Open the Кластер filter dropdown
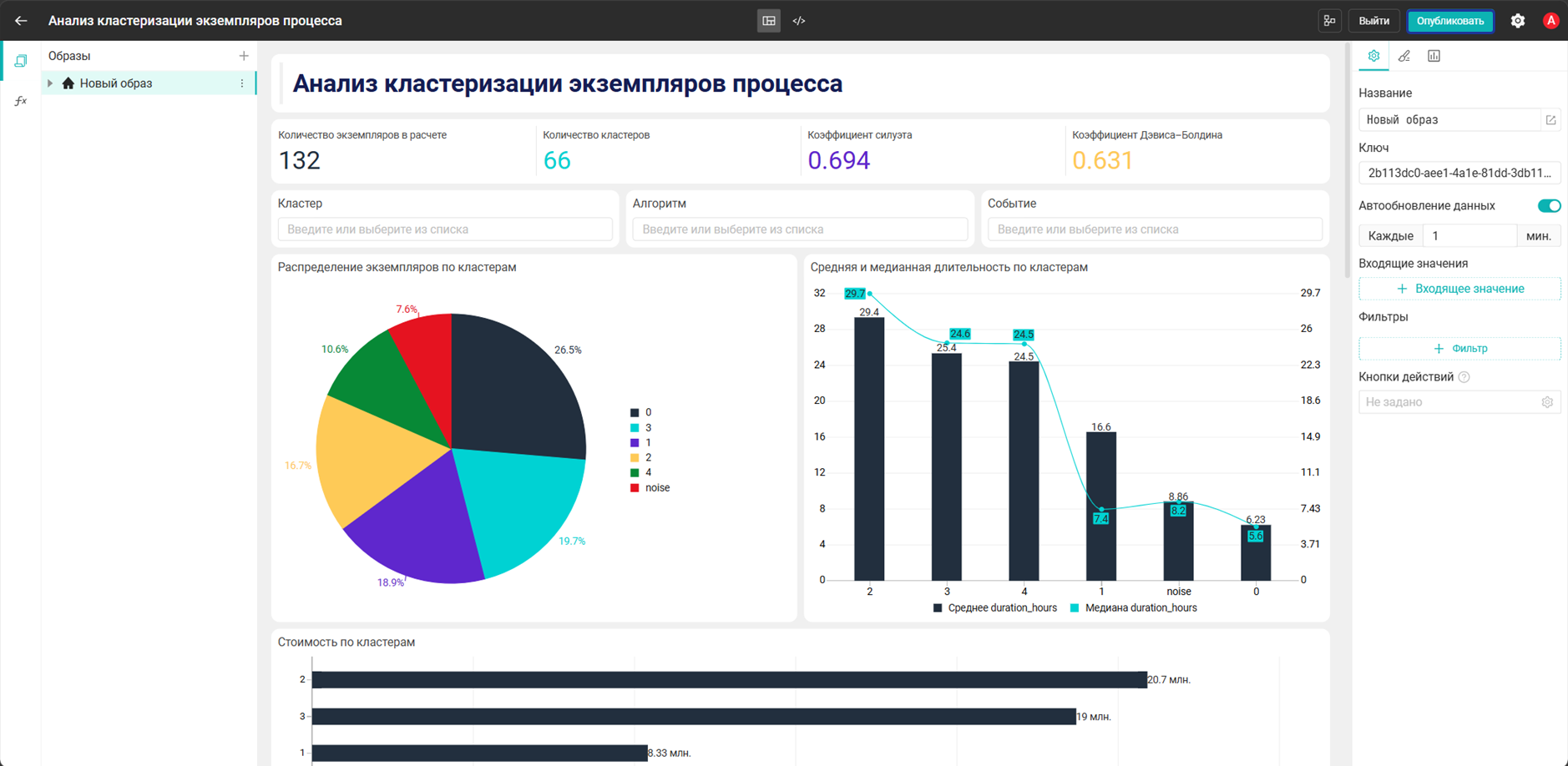1568x766 pixels. click(x=445, y=229)
